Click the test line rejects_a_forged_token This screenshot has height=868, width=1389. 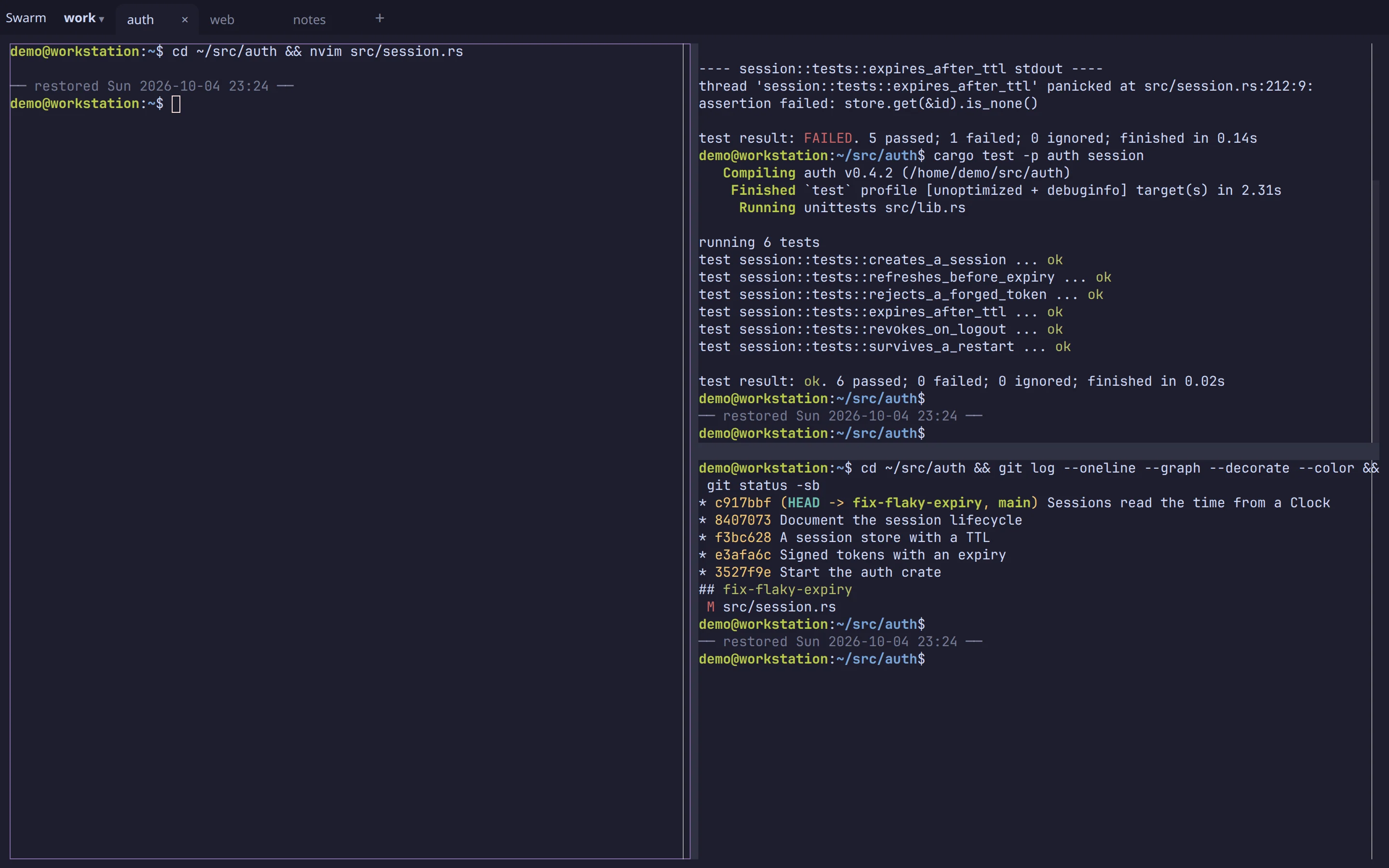900,295
